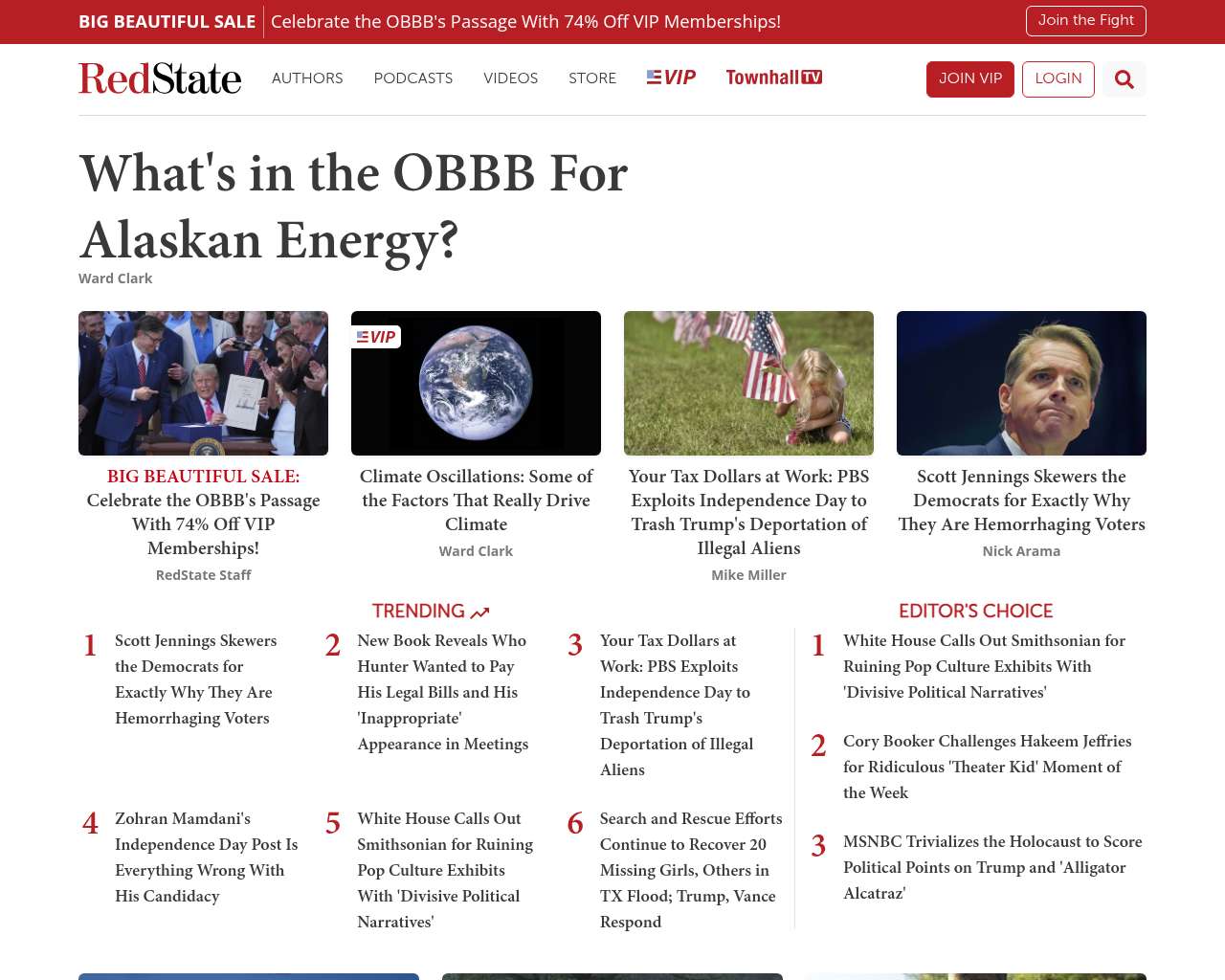Open the Podcasts menu item
This screenshot has height=980, width=1225.
click(x=413, y=78)
